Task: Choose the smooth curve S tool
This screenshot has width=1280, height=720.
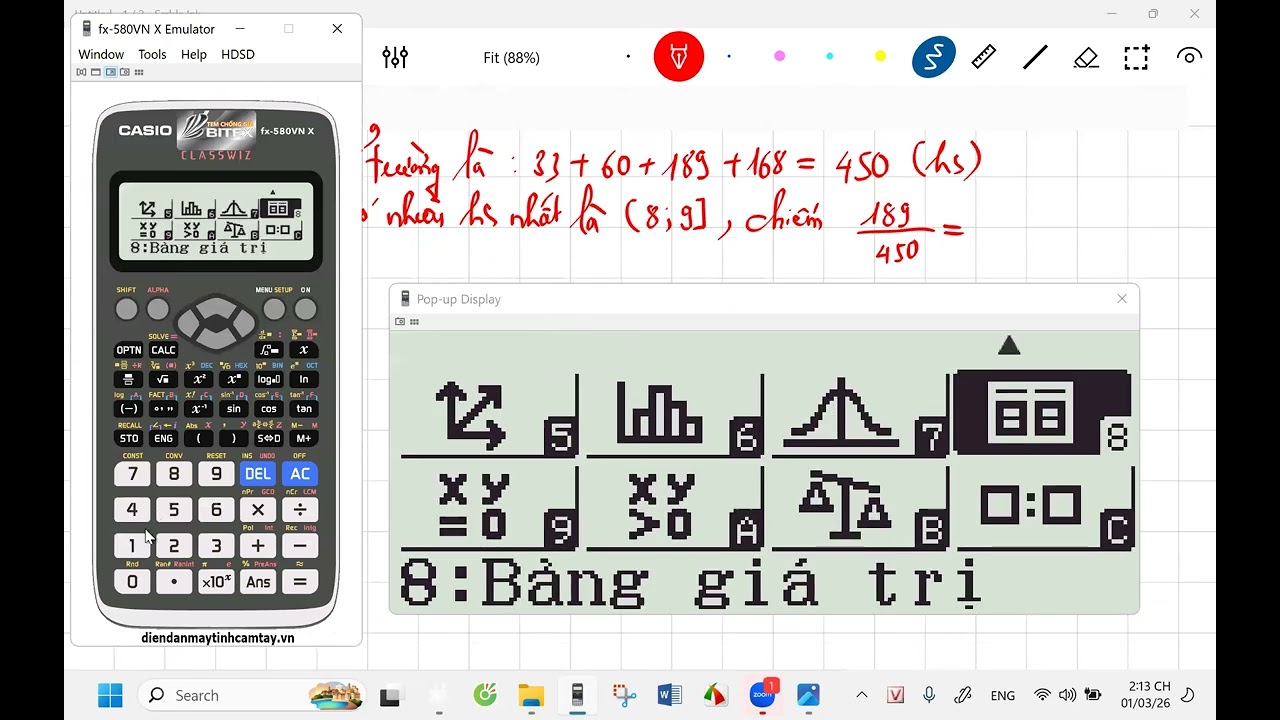Action: [x=933, y=57]
